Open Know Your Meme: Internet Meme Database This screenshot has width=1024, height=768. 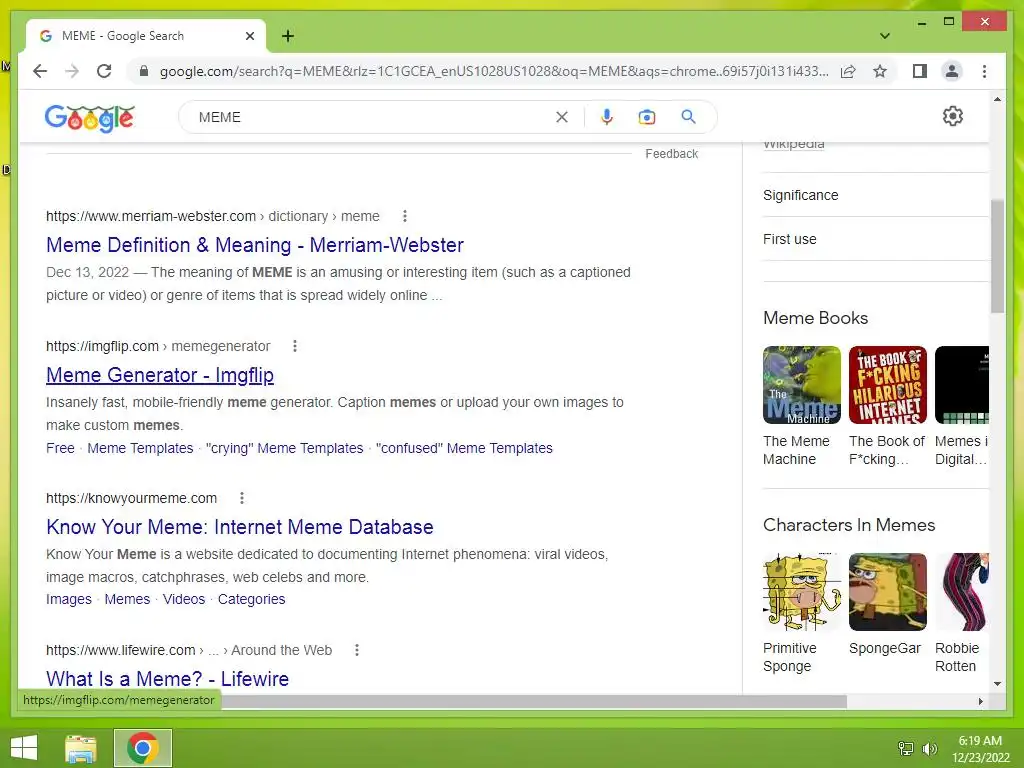pyautogui.click(x=240, y=527)
